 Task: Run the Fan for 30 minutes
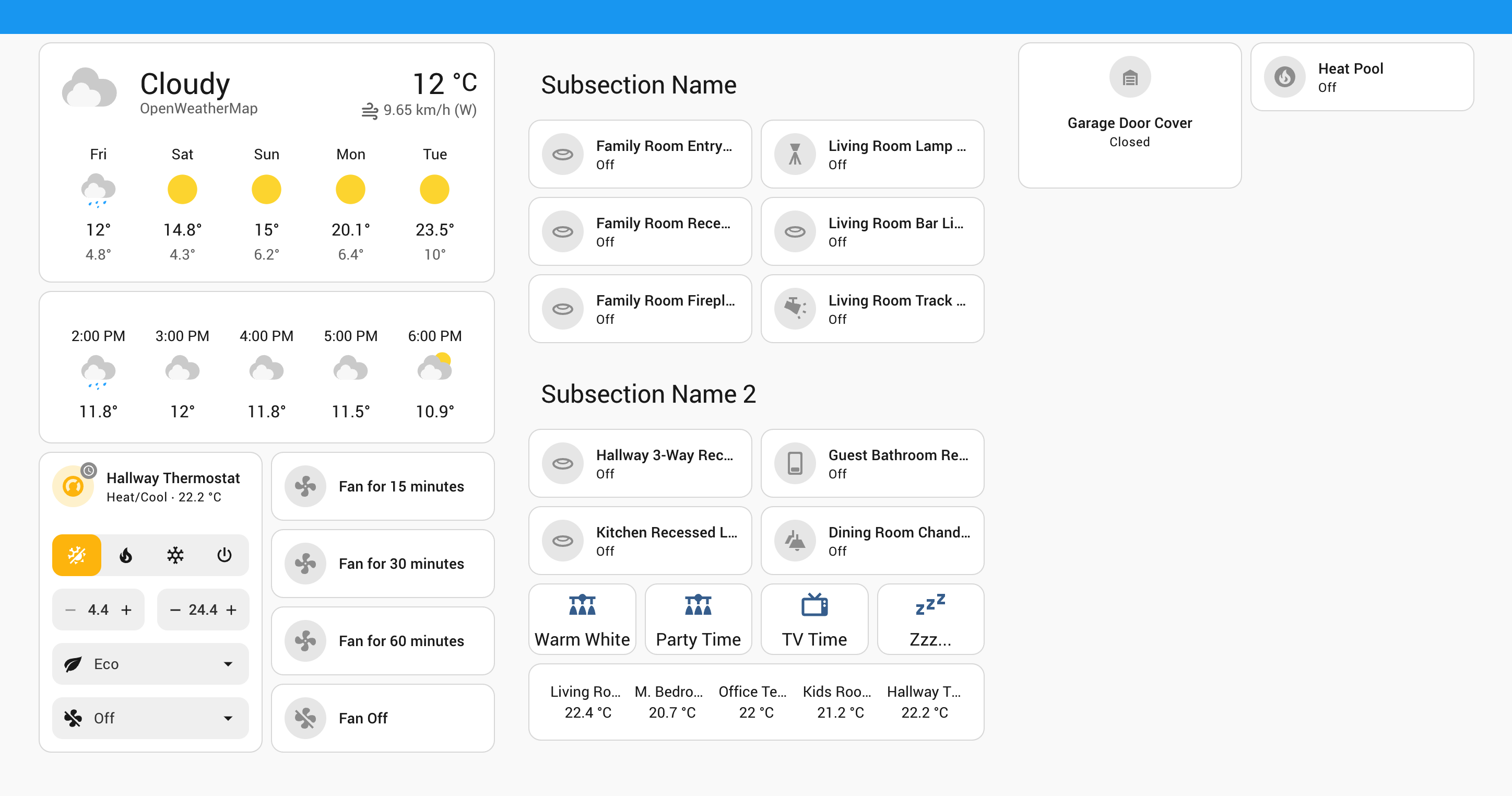coord(382,564)
